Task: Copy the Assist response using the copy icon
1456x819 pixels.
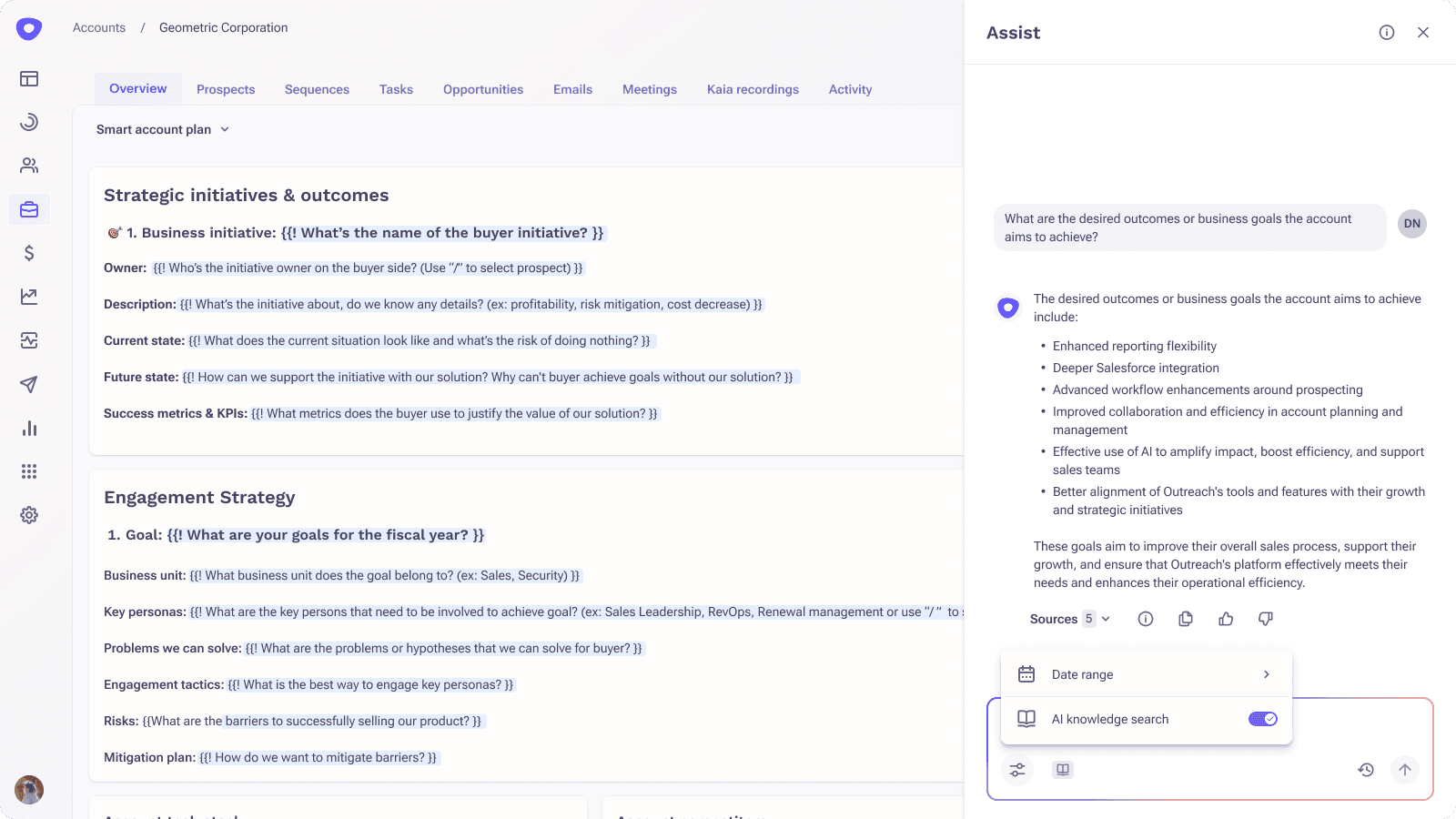Action: 1186,619
